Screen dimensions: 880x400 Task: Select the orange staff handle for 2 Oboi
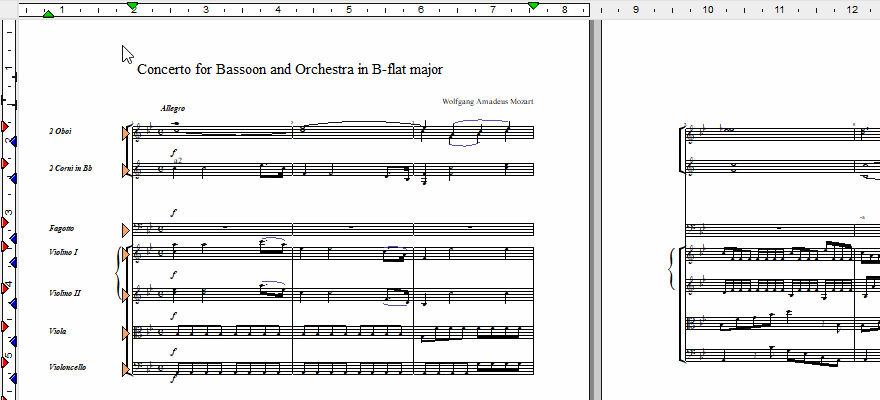click(126, 134)
